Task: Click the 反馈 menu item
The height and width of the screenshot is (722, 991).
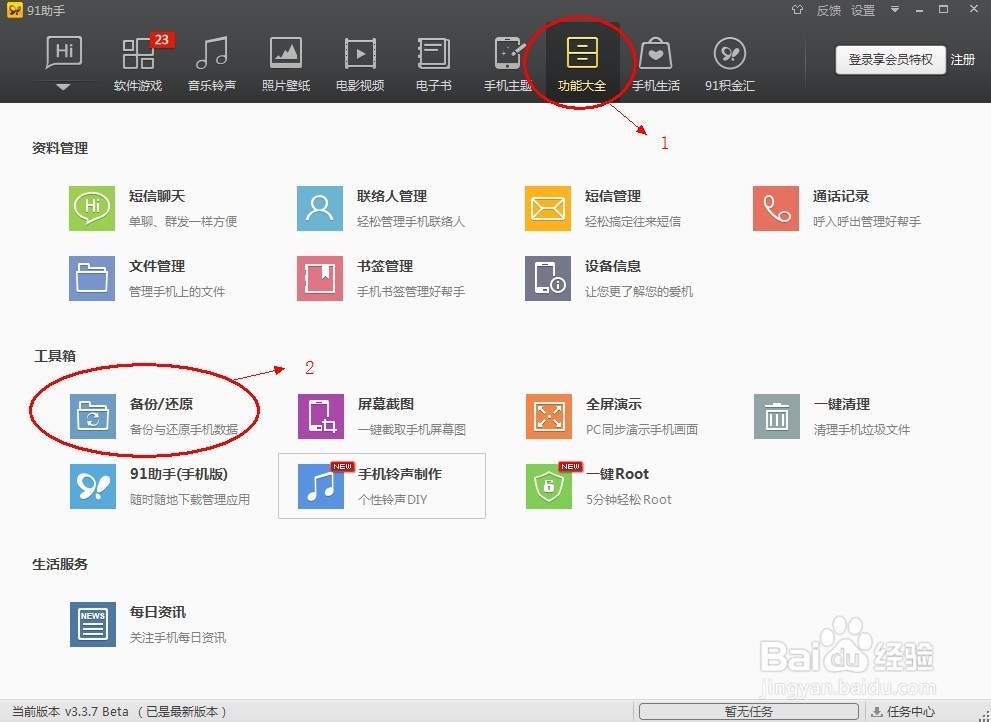Action: (x=829, y=10)
